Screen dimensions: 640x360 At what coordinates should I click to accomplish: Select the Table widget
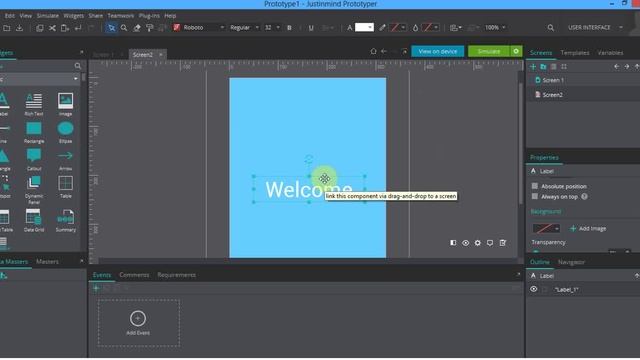pyautogui.click(x=65, y=187)
